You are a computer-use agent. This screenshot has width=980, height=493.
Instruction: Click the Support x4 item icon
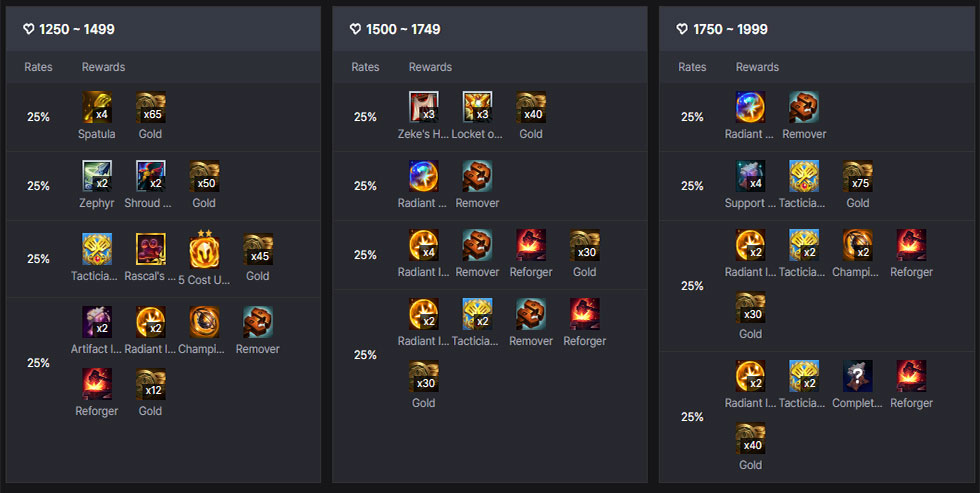pos(751,176)
